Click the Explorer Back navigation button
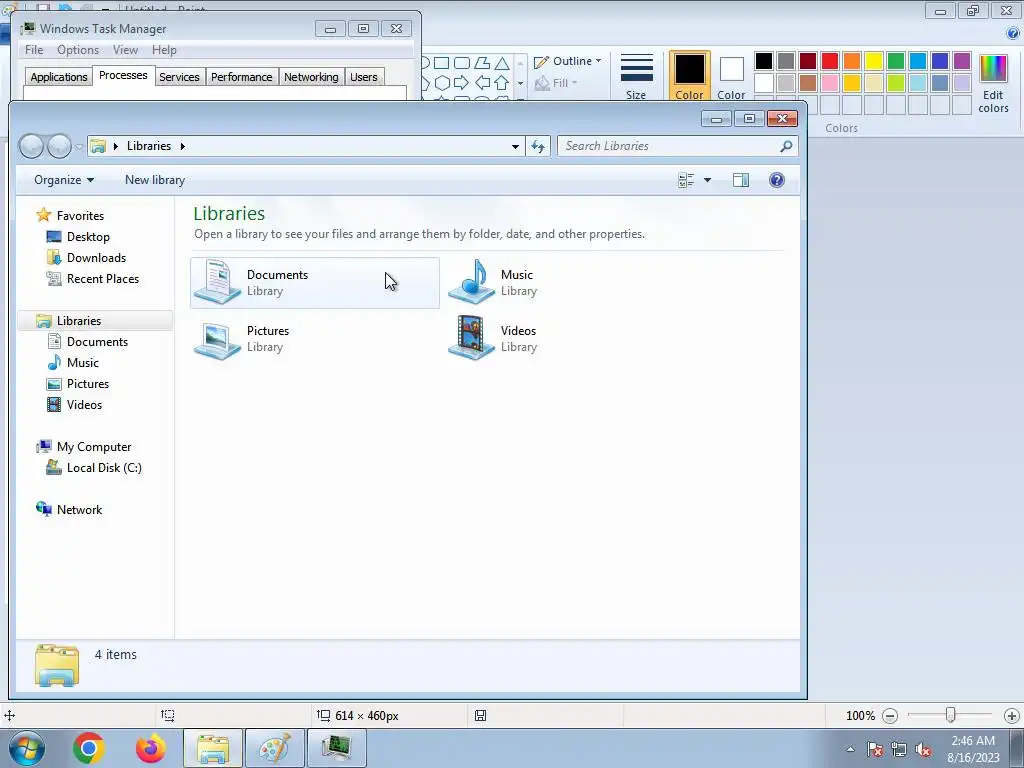 [31, 146]
